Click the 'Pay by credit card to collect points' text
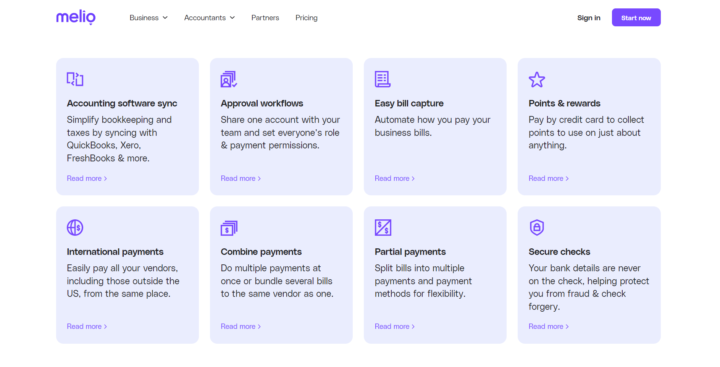The image size is (720, 367). pyautogui.click(x=586, y=132)
